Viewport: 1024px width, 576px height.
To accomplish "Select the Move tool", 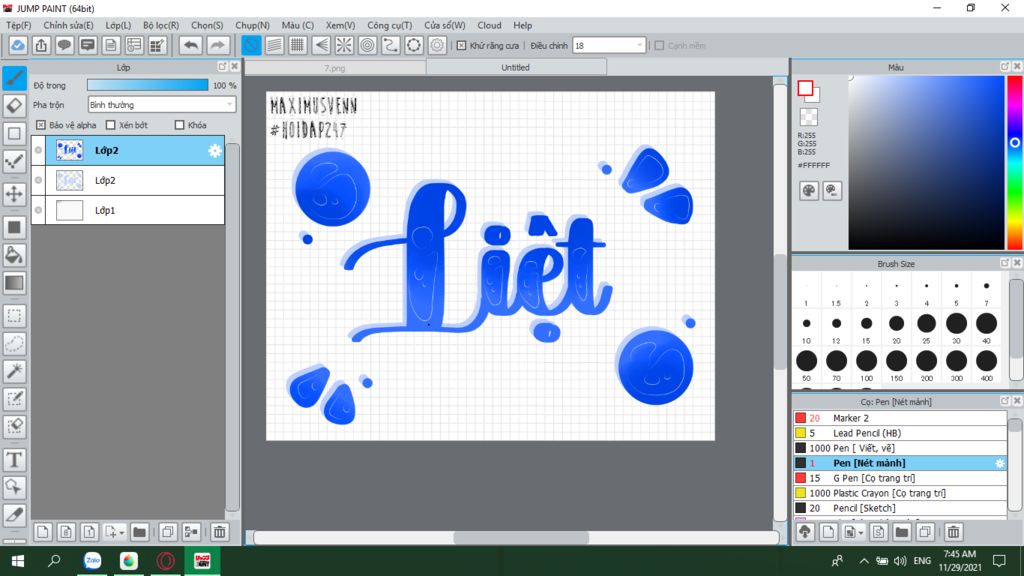I will [x=14, y=194].
